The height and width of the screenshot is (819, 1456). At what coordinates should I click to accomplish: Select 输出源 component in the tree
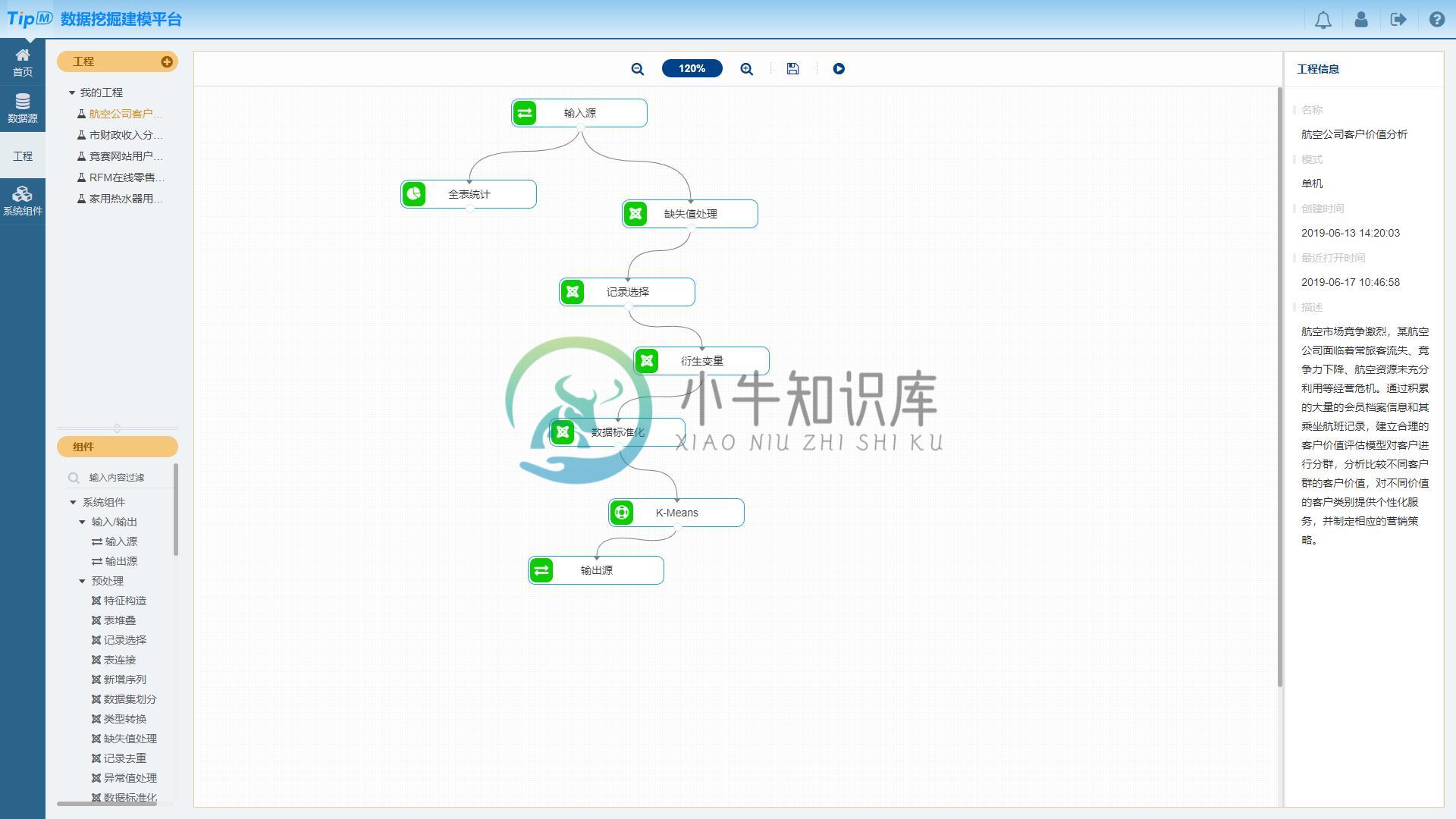[x=115, y=561]
